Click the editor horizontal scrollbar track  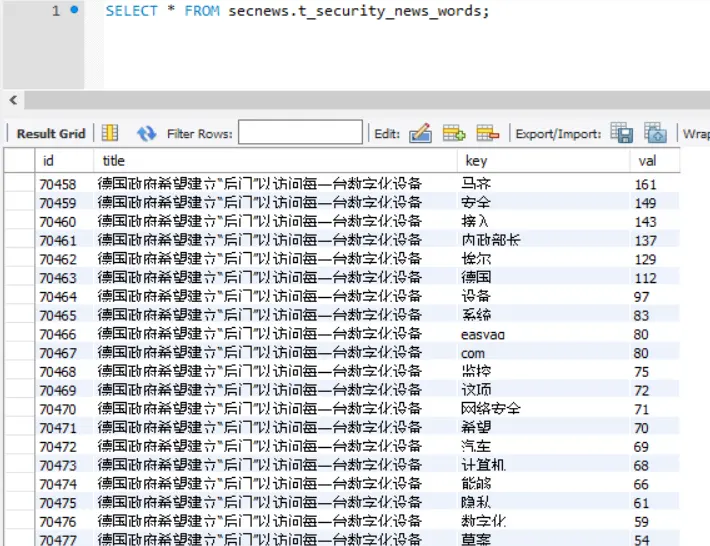(x=367, y=100)
